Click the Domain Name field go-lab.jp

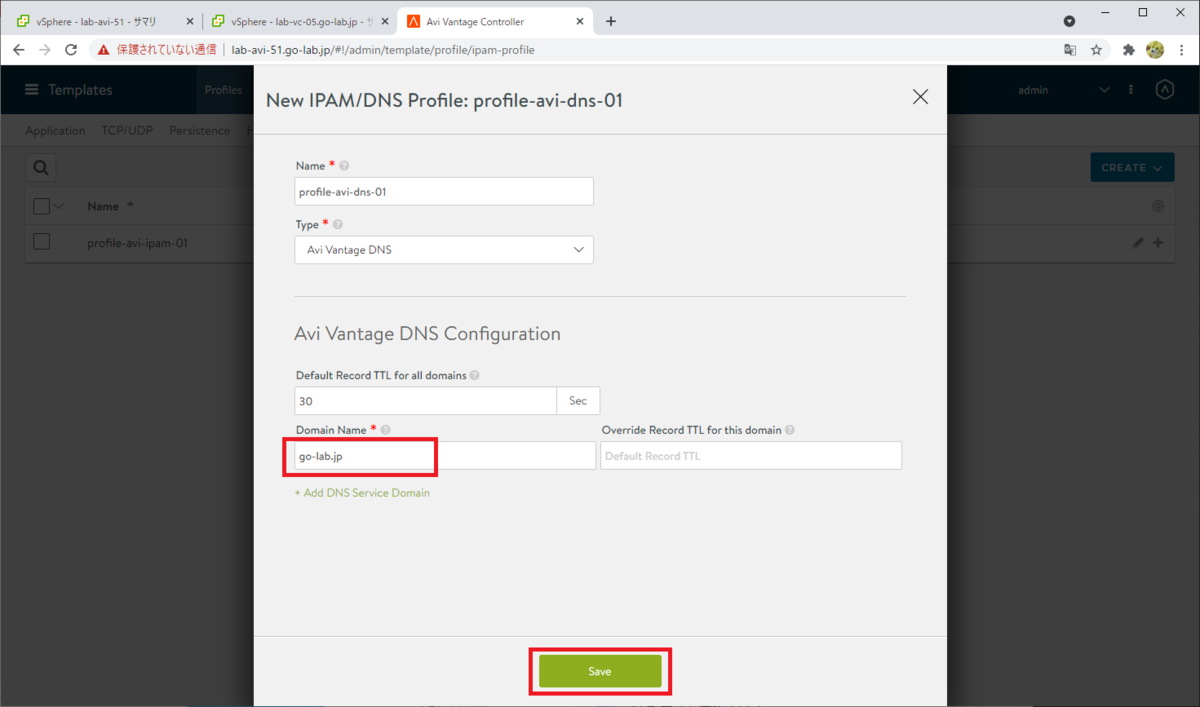445,456
